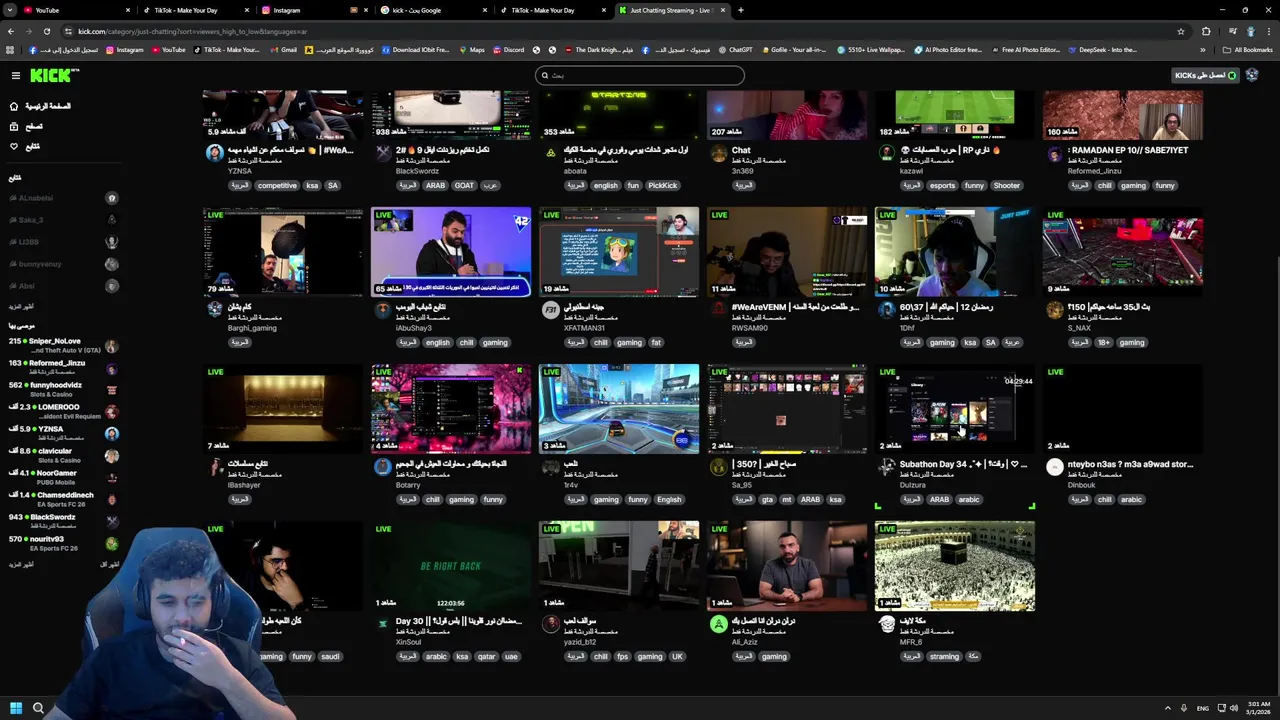Open a new browser tab
The image size is (1280, 720).
(740, 10)
